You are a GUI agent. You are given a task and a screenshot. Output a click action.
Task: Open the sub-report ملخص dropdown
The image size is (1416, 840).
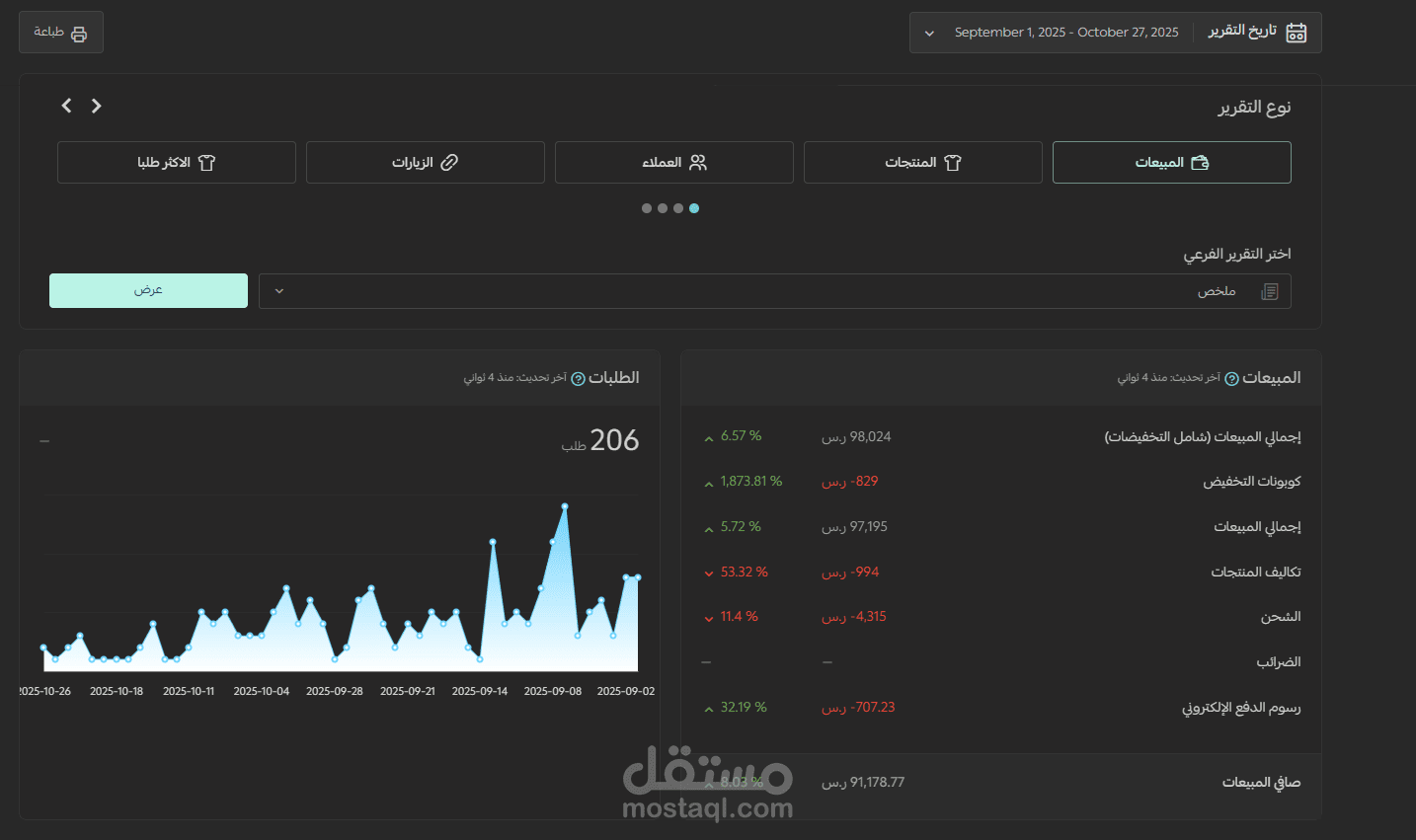point(774,291)
